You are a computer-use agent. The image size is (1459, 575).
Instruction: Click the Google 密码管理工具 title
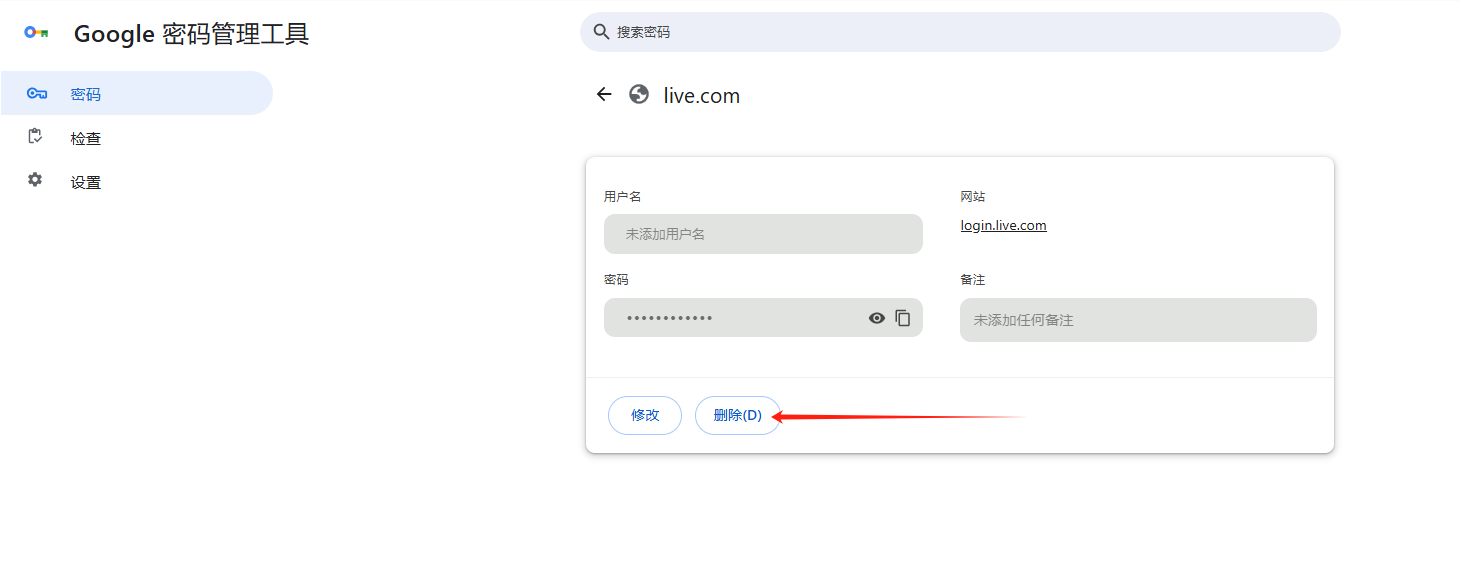tap(192, 34)
